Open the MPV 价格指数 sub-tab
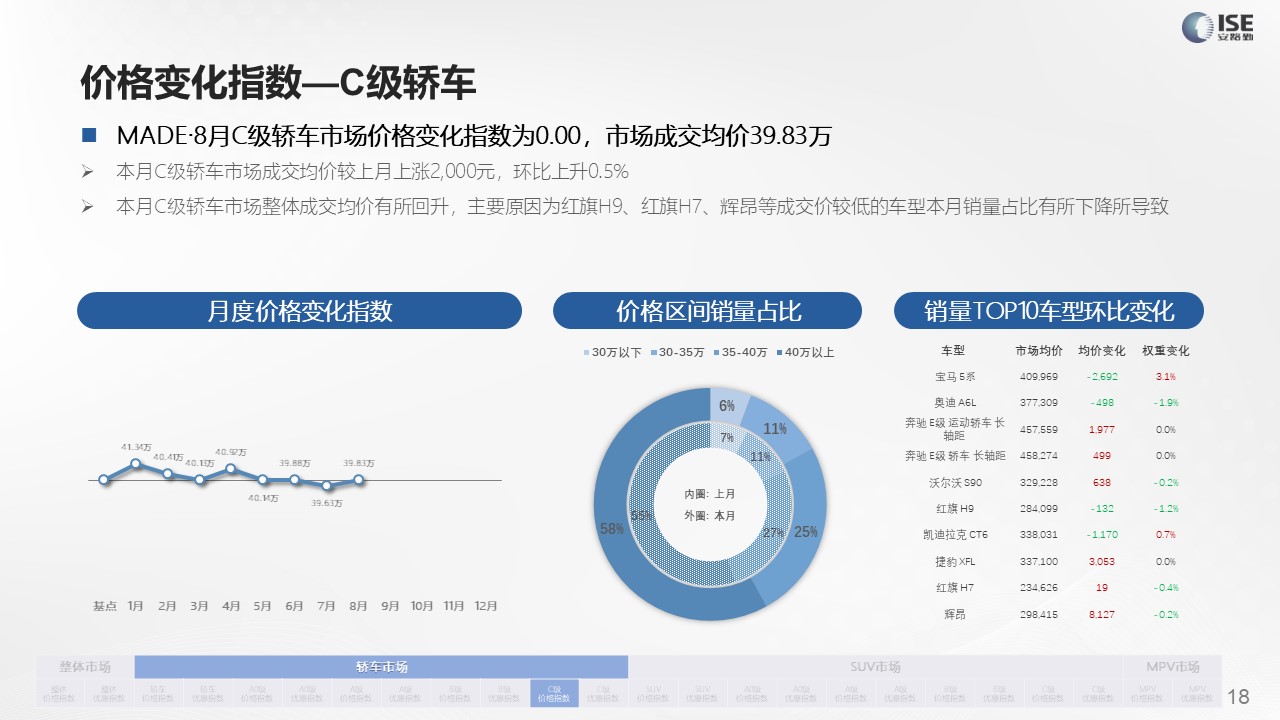 tap(1147, 694)
